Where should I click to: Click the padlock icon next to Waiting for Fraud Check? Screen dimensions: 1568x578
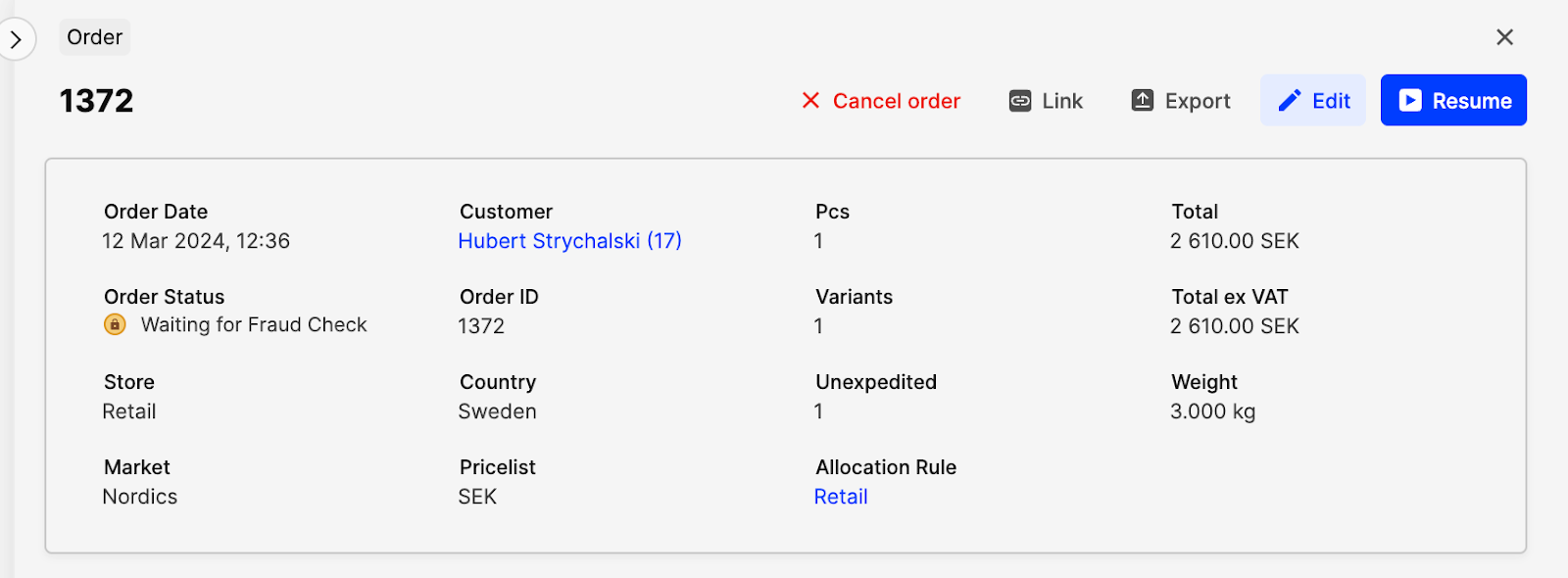[x=116, y=324]
